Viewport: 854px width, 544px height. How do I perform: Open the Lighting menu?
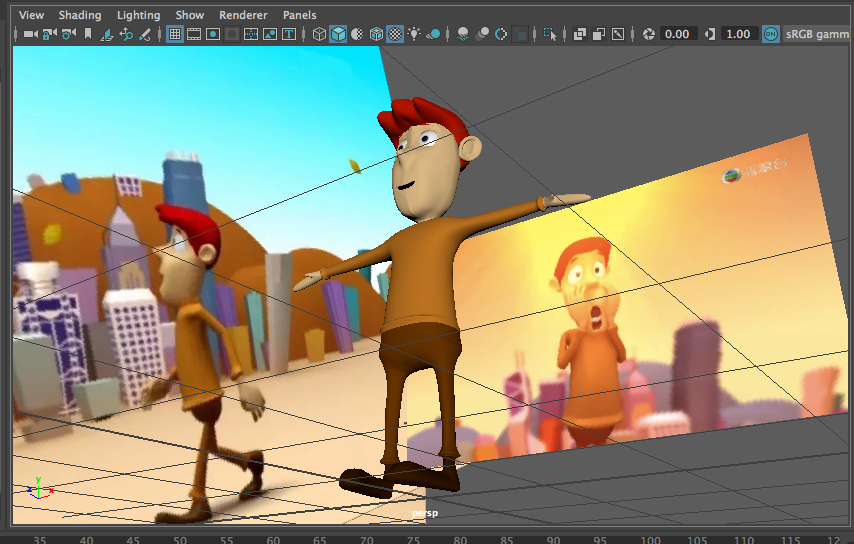tap(138, 15)
